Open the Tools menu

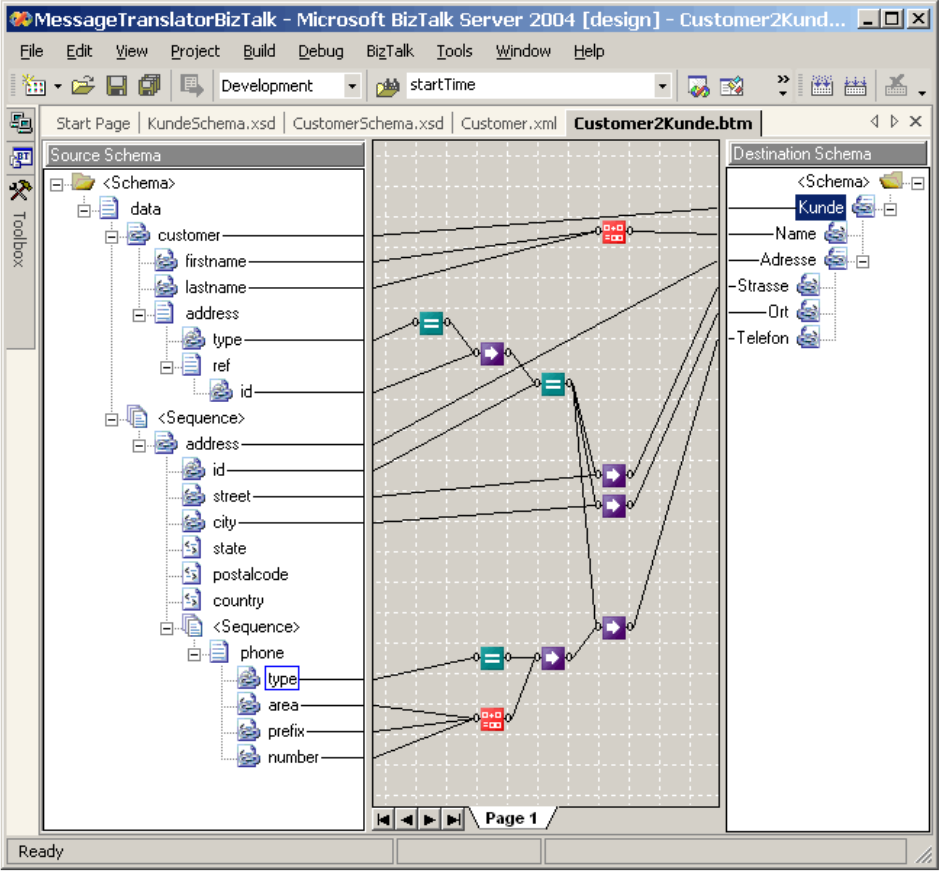tap(454, 52)
